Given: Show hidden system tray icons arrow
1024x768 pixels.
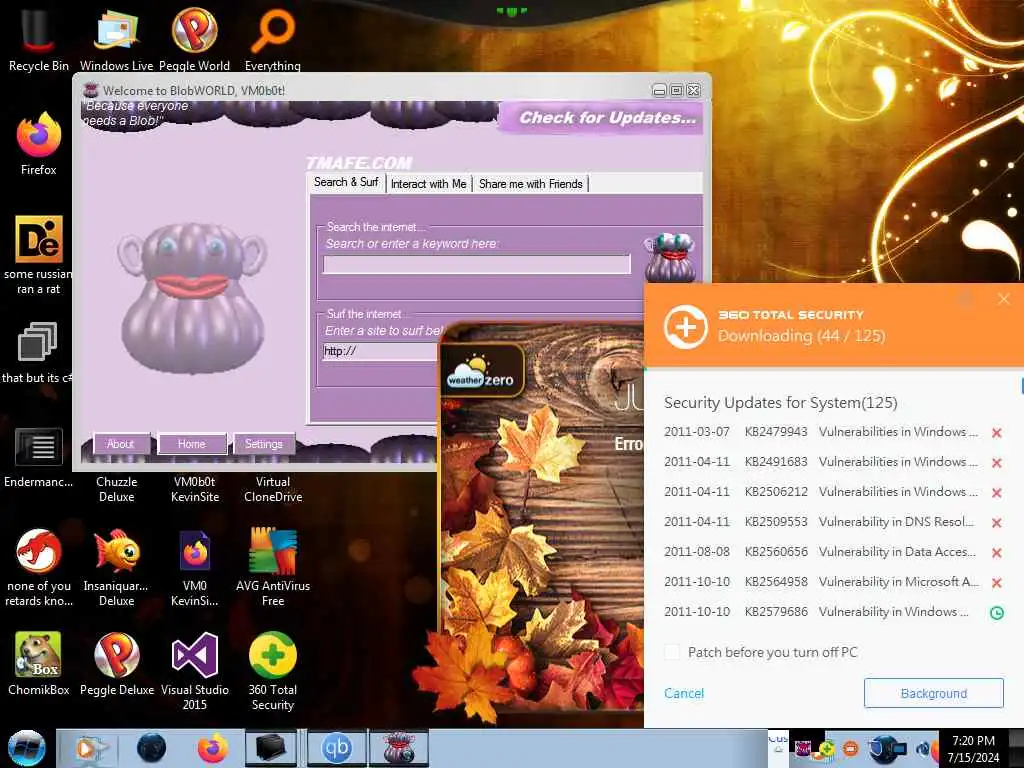Looking at the screenshot, I should [x=778, y=748].
